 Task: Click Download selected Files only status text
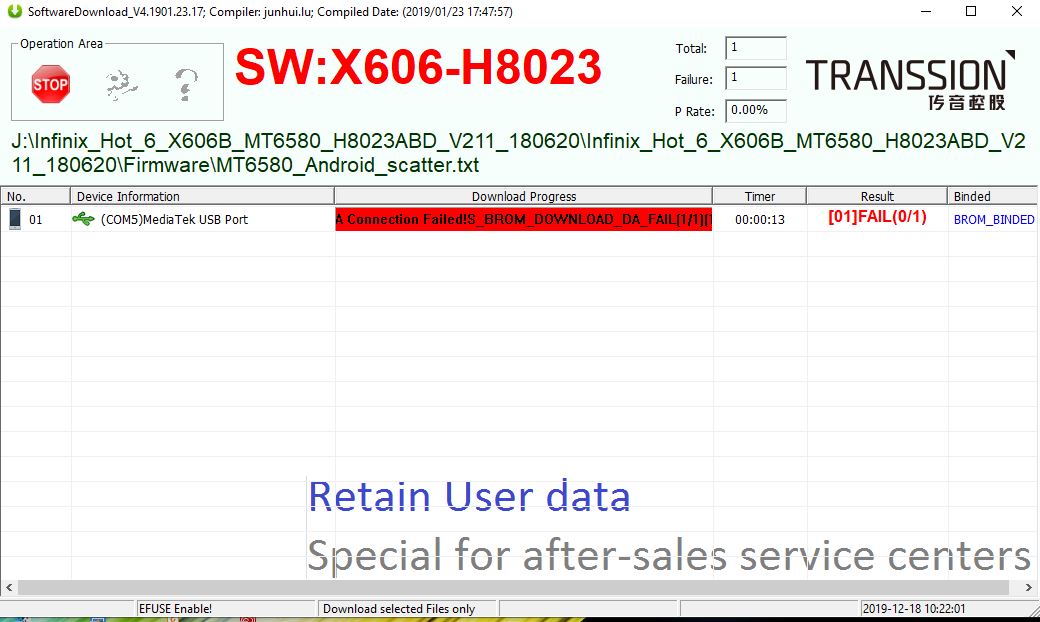point(399,609)
